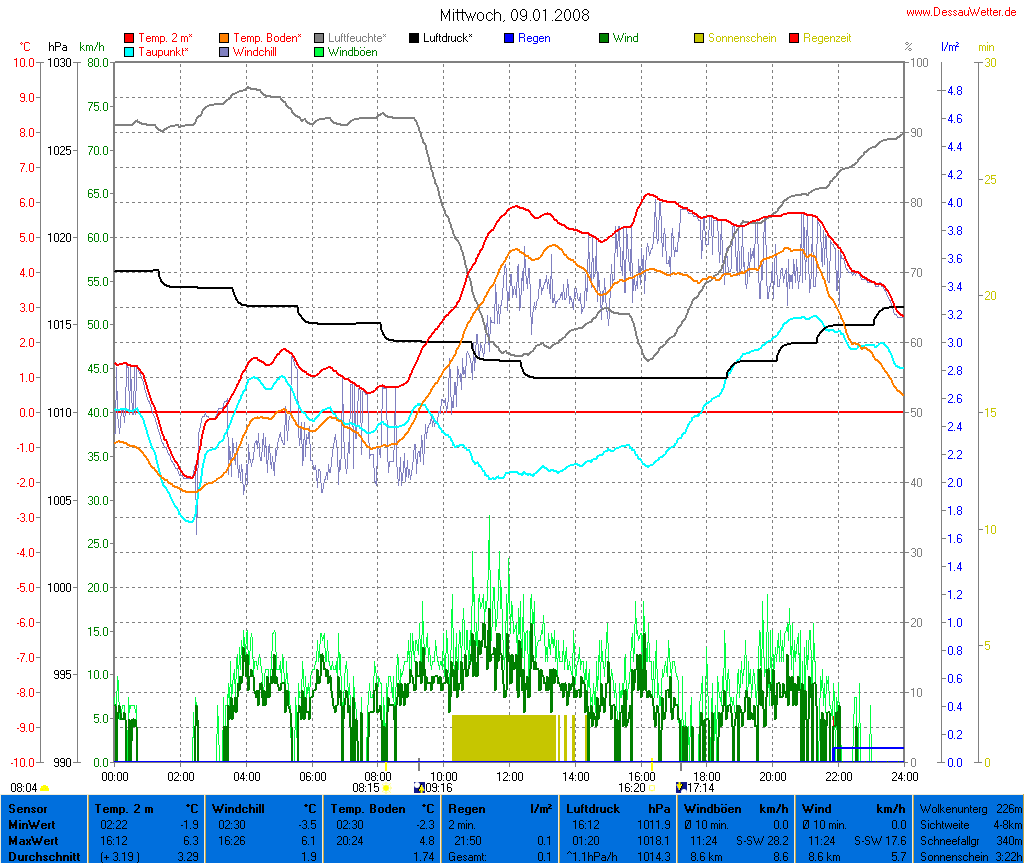Click the cyan Taupunkt legend square
The width and height of the screenshot is (1024, 863).
click(x=129, y=52)
